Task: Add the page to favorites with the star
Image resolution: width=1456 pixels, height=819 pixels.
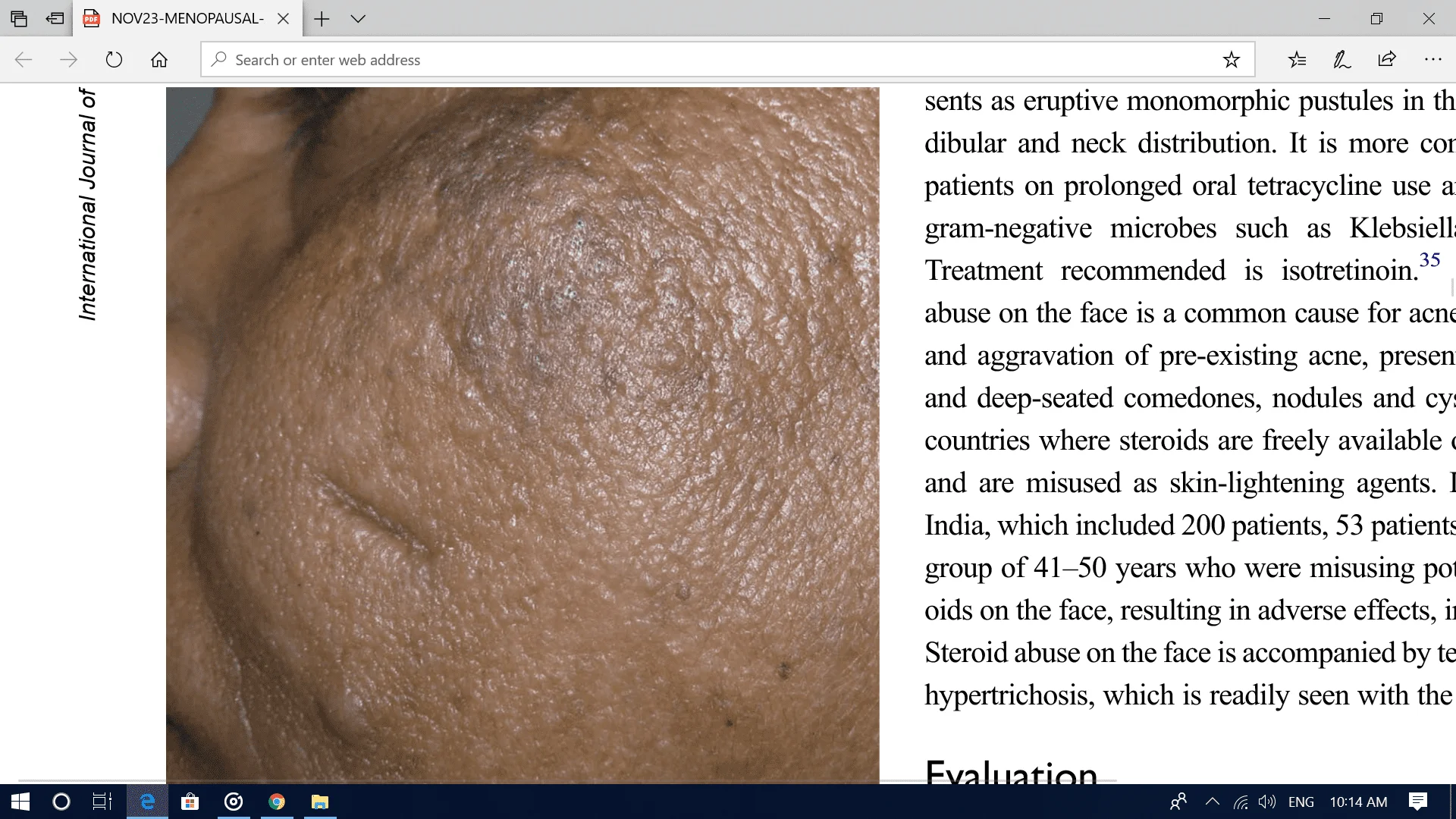Action: click(1231, 59)
